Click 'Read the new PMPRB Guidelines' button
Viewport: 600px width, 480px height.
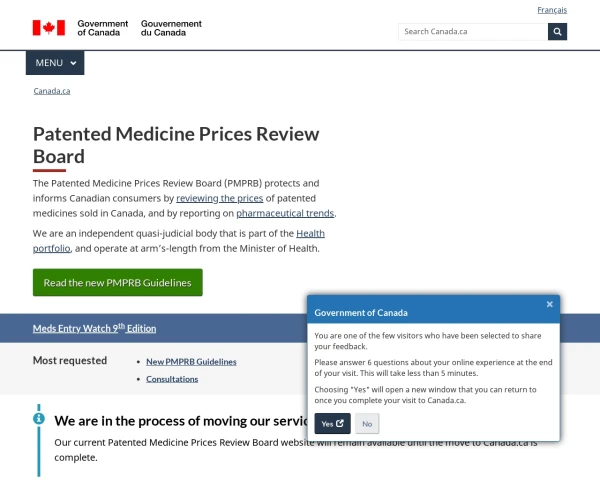pos(118,282)
